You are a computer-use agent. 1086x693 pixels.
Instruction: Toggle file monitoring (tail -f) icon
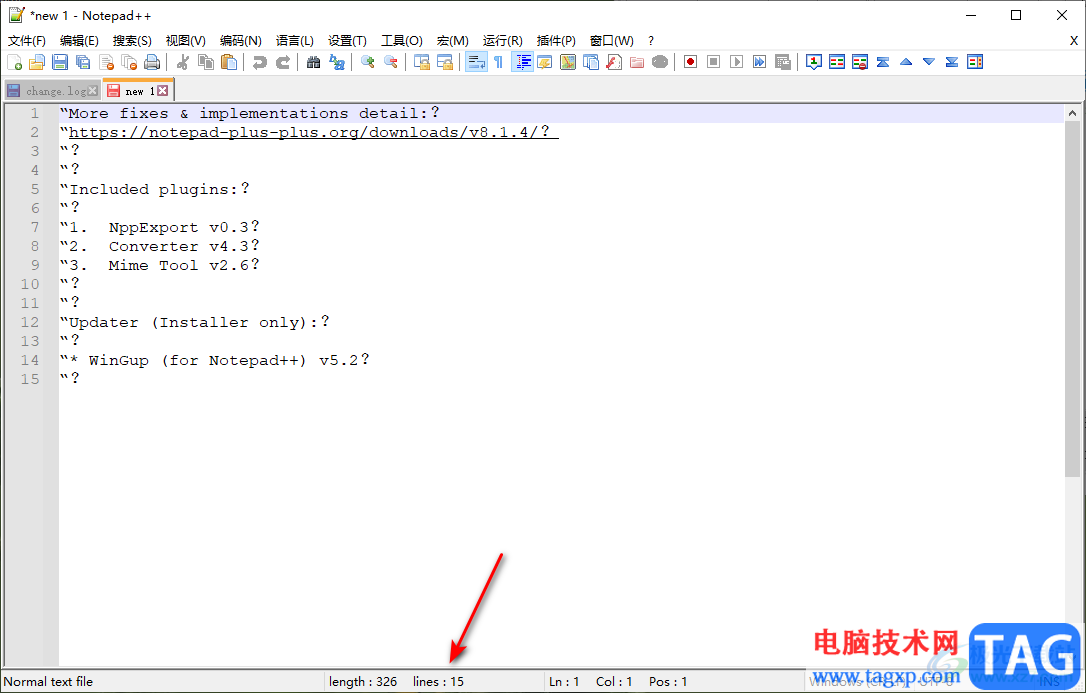click(x=660, y=62)
